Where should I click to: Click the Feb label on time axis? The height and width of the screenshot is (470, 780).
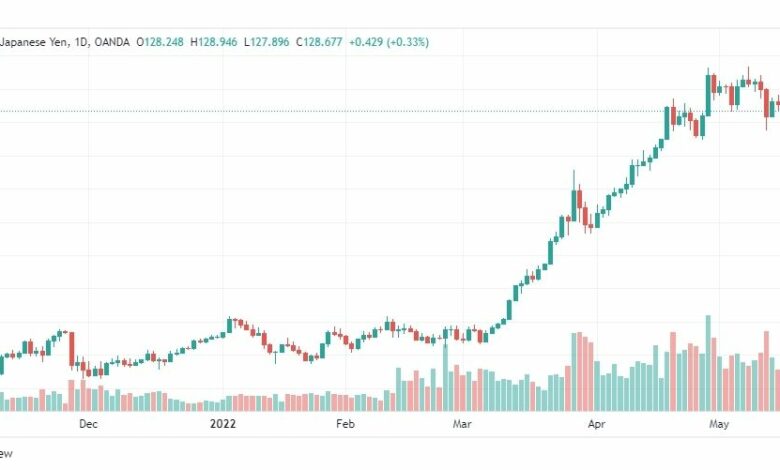[345, 424]
